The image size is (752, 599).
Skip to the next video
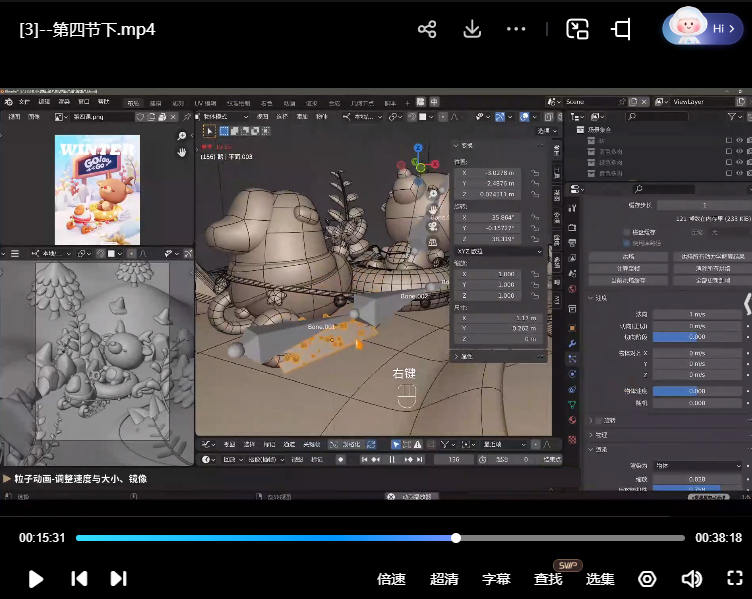coord(118,579)
